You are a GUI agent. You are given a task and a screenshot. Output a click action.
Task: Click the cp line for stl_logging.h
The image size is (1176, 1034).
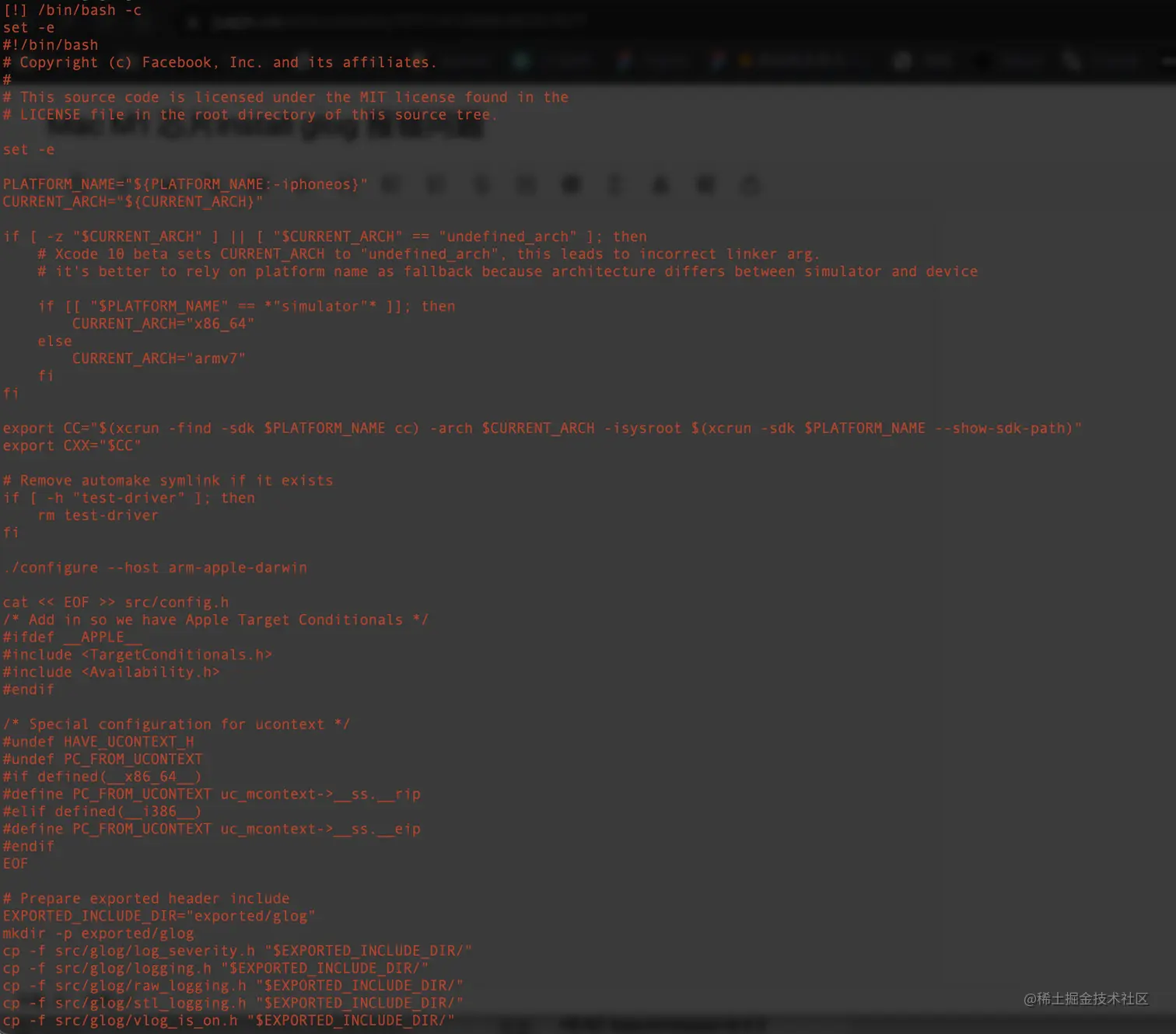(x=233, y=1003)
